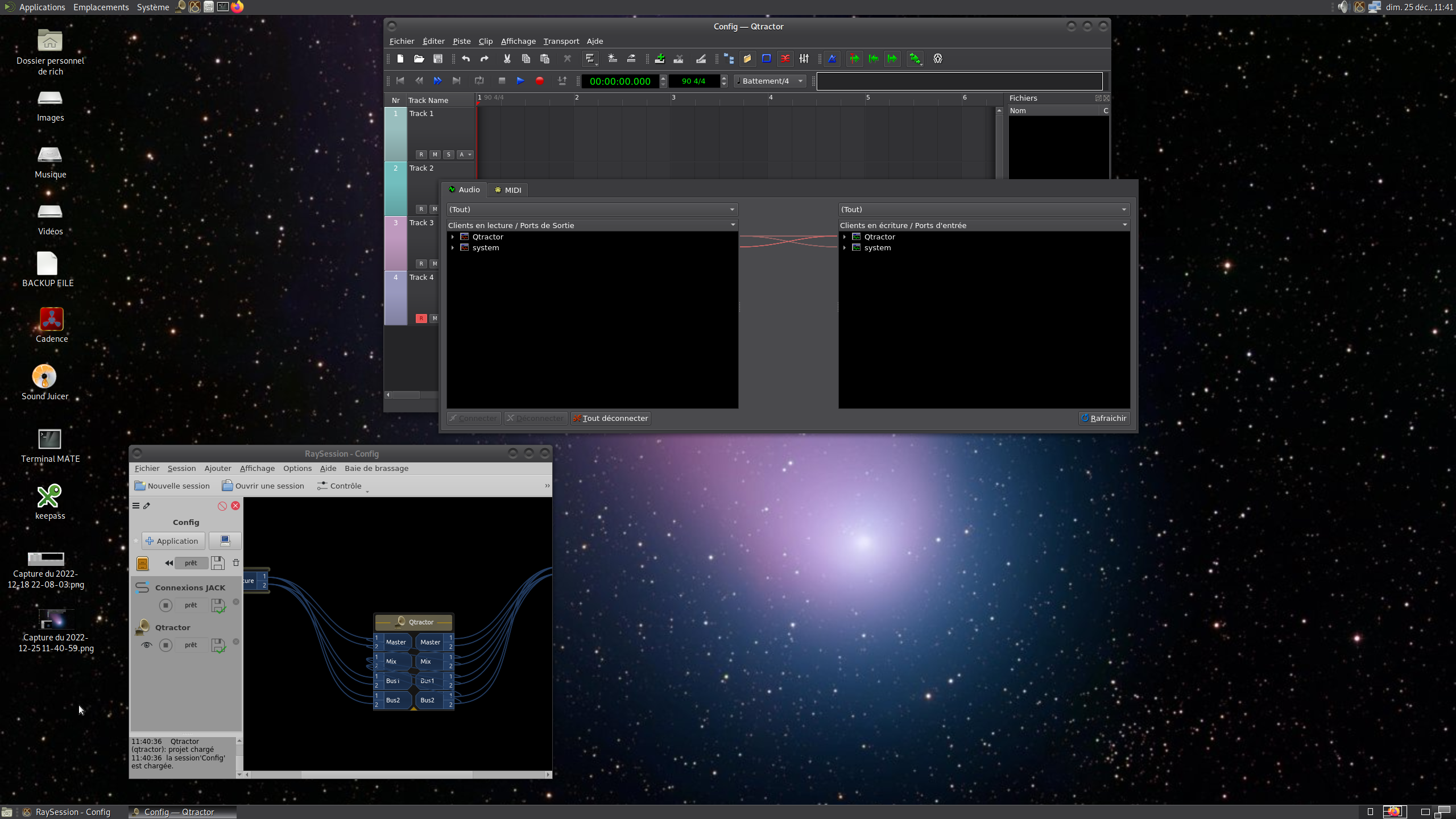The width and height of the screenshot is (1456, 819).
Task: Click the pencil edit icon in RaySession
Action: point(147,506)
